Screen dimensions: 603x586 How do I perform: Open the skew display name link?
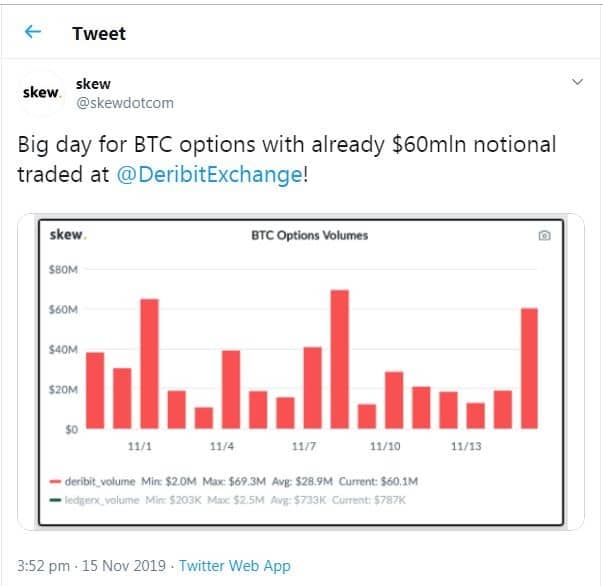pos(93,84)
